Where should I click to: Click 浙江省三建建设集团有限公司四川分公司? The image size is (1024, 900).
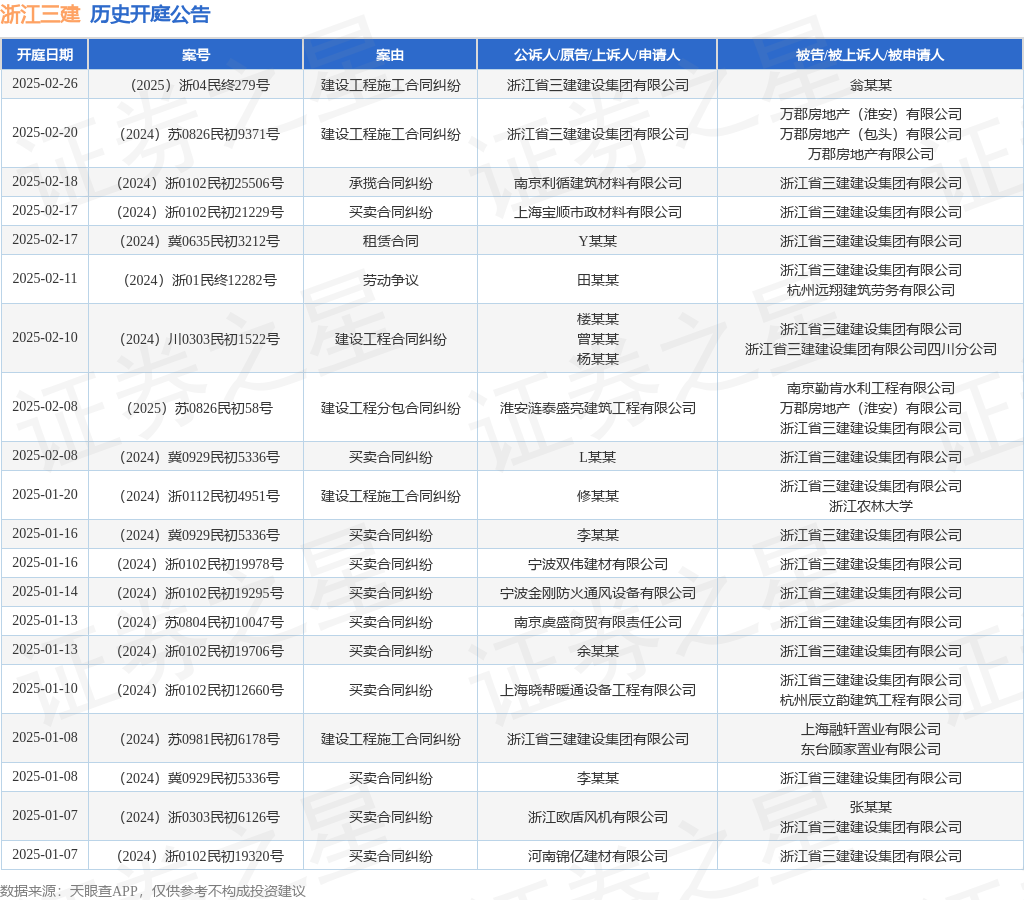point(871,349)
